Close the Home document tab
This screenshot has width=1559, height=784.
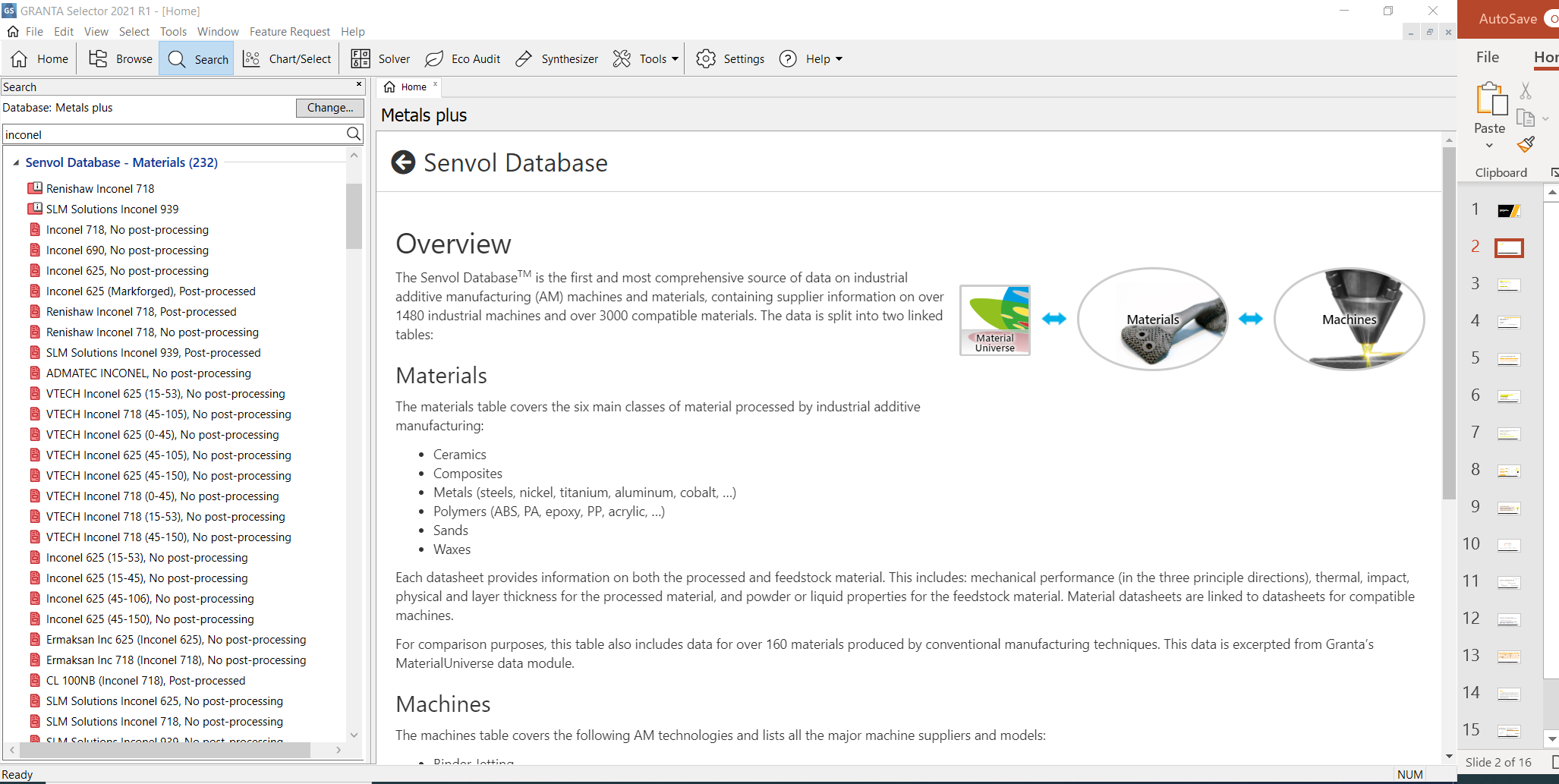[x=435, y=84]
